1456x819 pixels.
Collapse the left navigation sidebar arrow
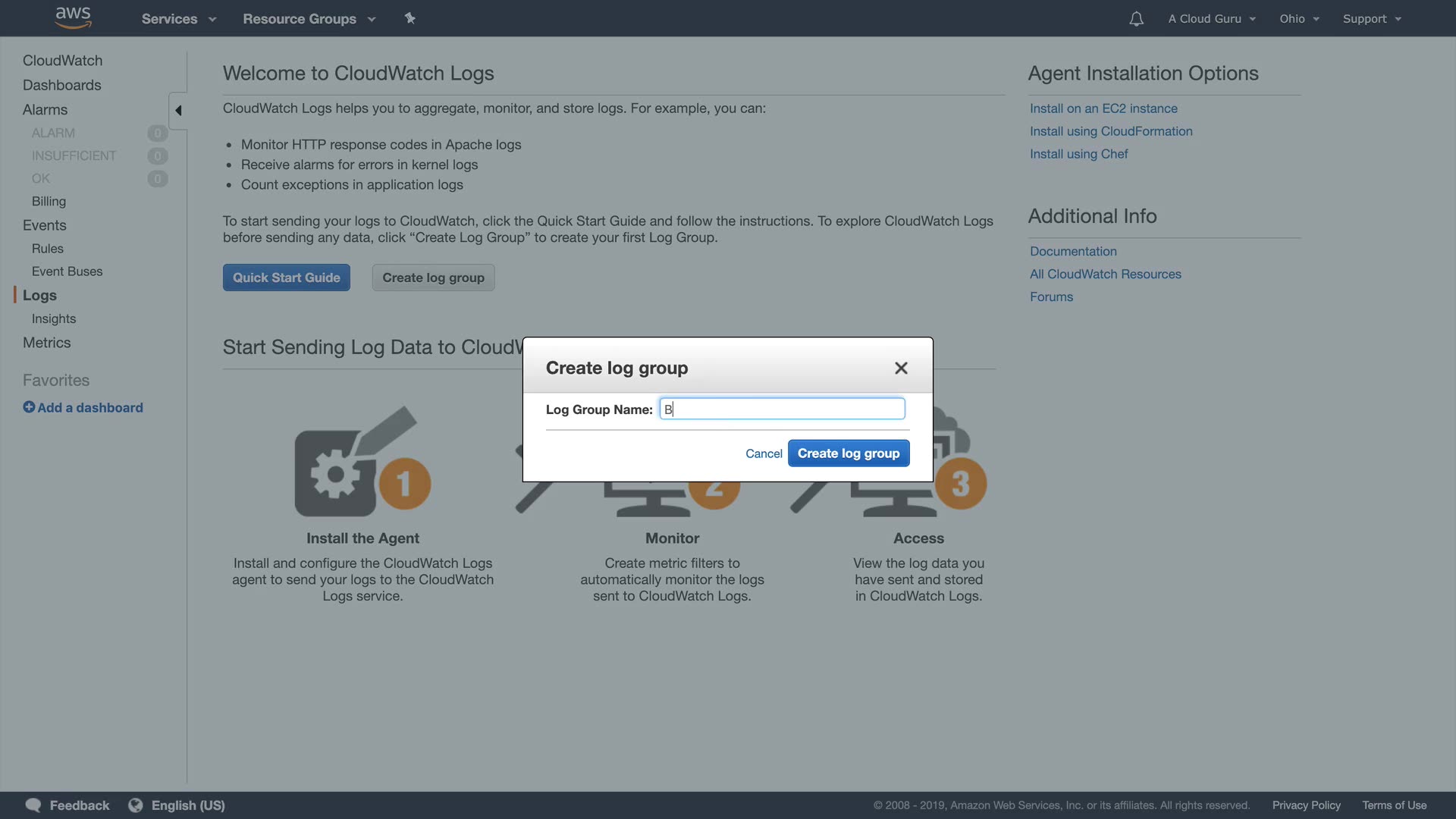pyautogui.click(x=178, y=111)
